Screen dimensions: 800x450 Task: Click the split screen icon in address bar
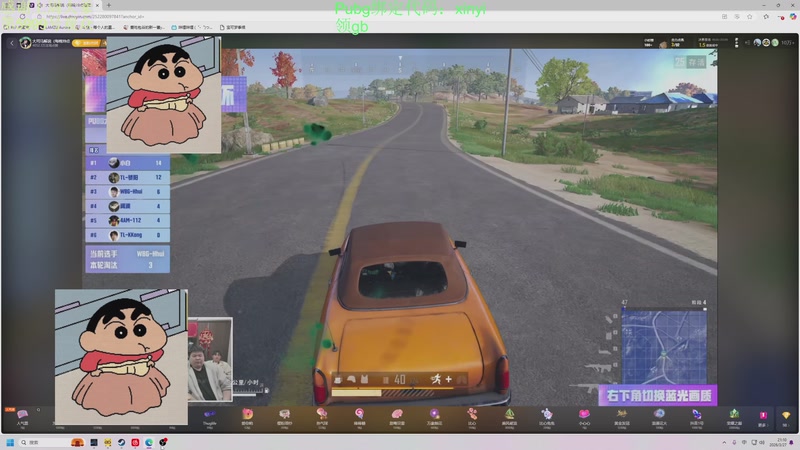724,16
